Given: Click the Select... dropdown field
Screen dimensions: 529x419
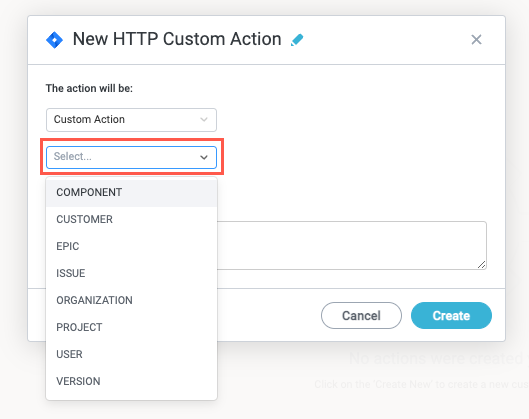Looking at the screenshot, I should (131, 157).
